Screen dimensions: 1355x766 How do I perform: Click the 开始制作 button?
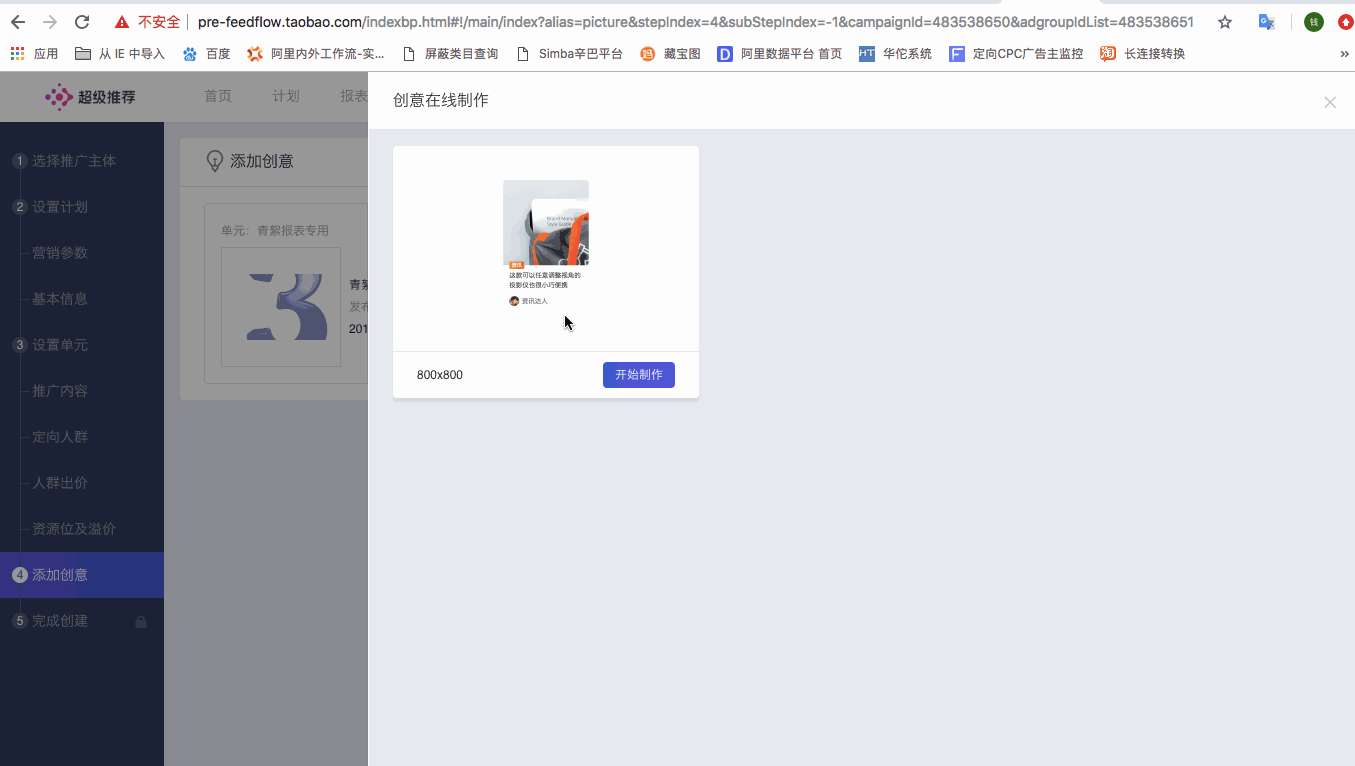[638, 375]
